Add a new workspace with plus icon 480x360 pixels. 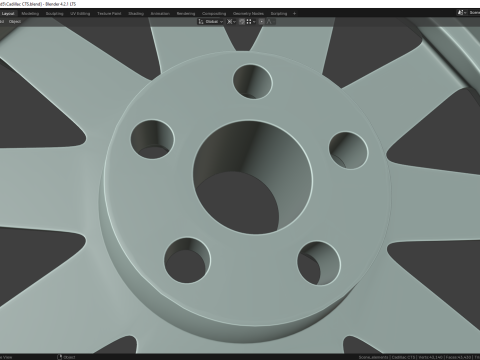click(x=294, y=14)
